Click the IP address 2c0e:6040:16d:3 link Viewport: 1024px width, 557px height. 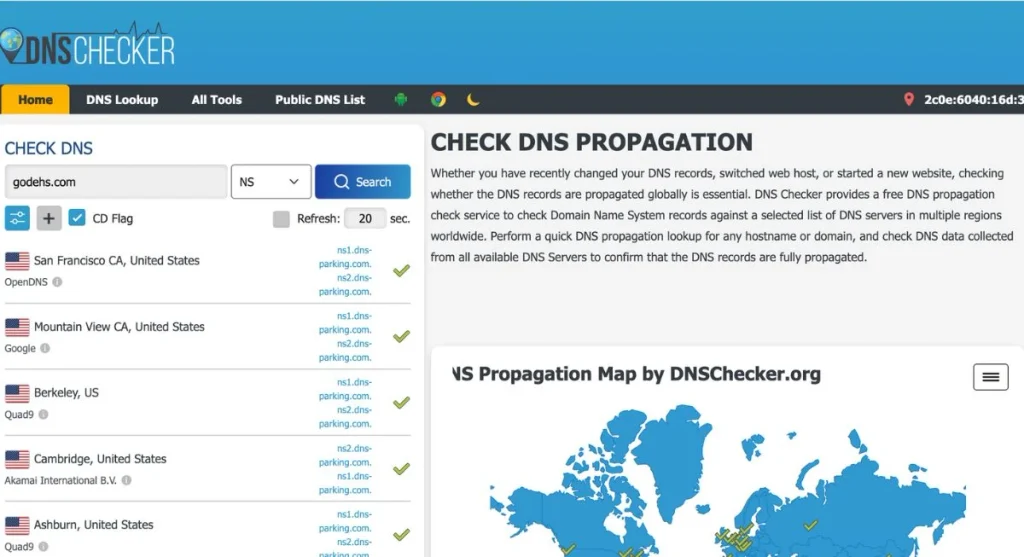point(973,99)
